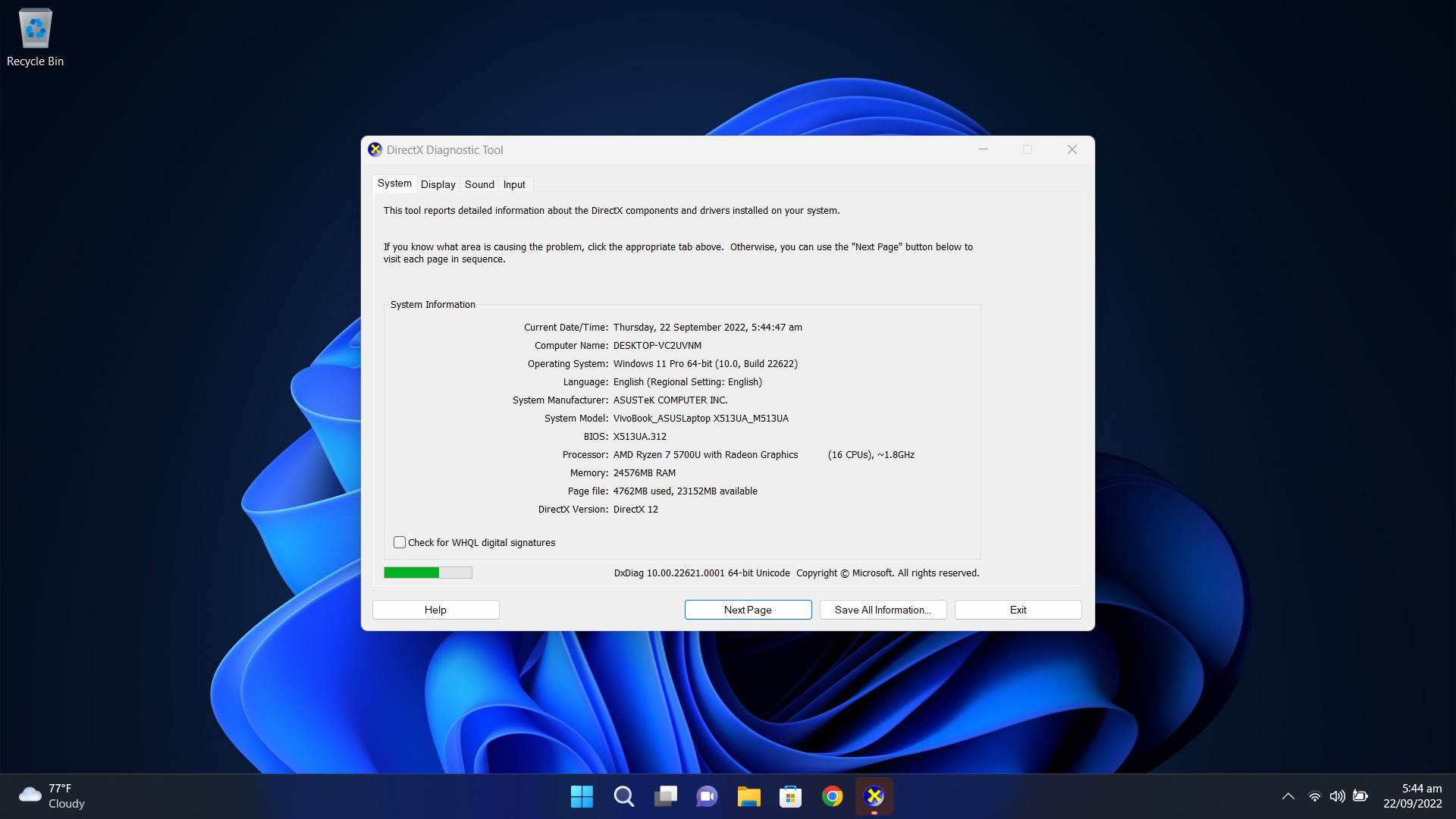1456x819 pixels.
Task: Click the DxDiag version copyright text
Action: point(796,573)
